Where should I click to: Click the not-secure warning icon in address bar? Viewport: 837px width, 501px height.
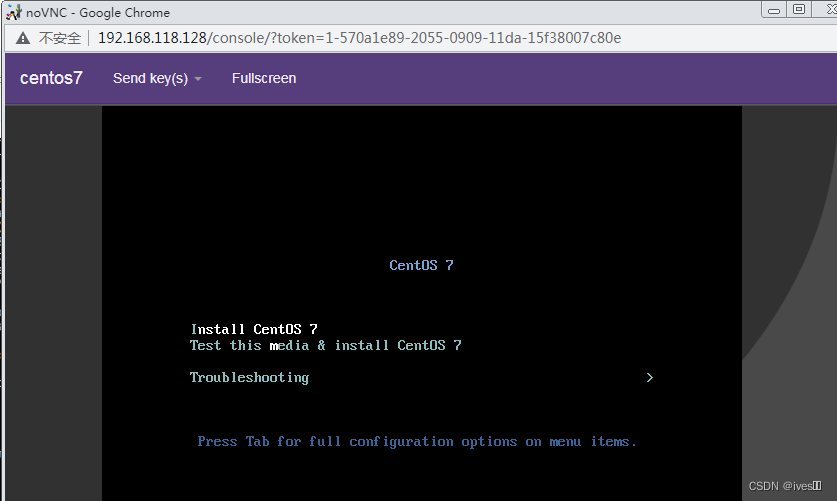point(22,38)
